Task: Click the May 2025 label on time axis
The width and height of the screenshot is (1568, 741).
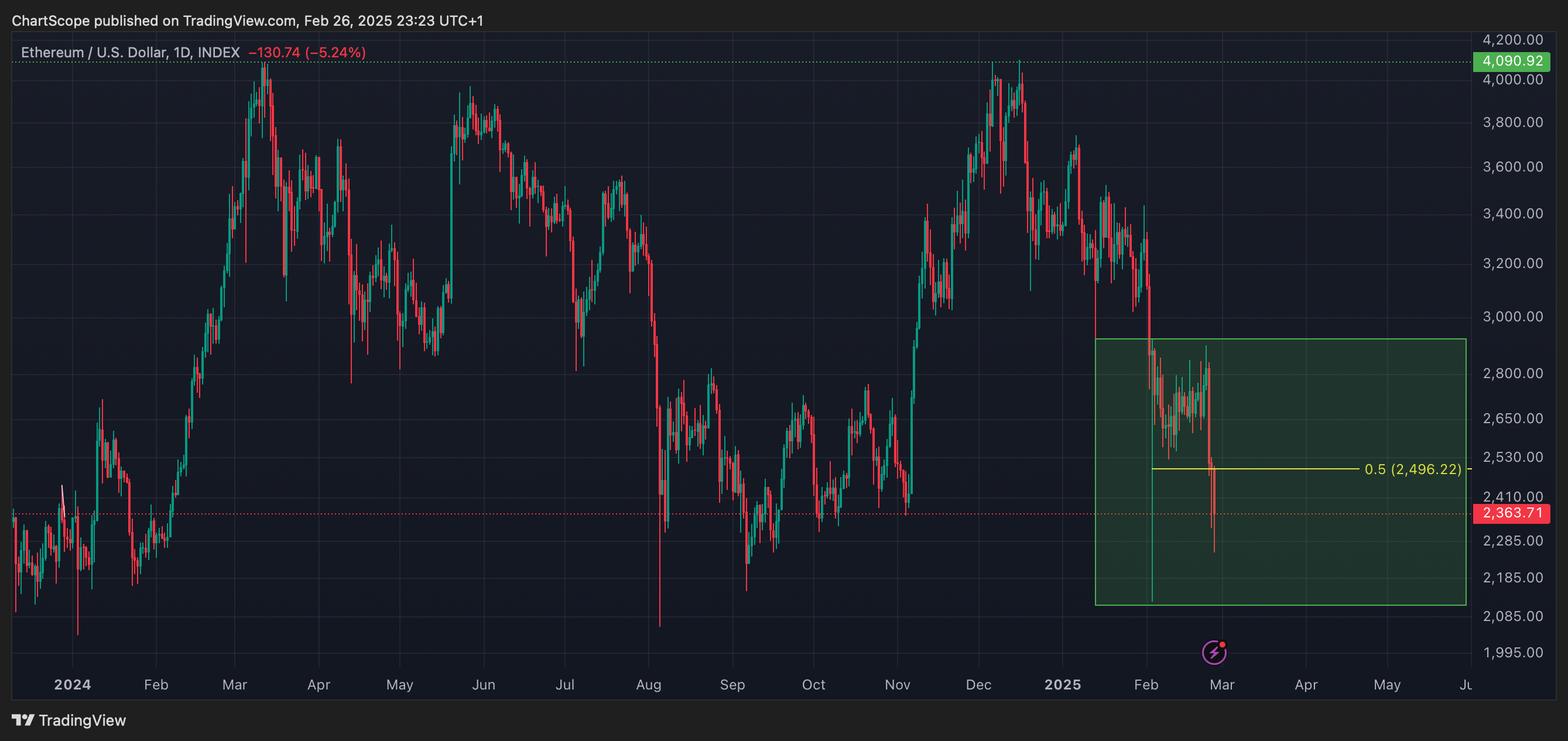Action: point(1386,685)
